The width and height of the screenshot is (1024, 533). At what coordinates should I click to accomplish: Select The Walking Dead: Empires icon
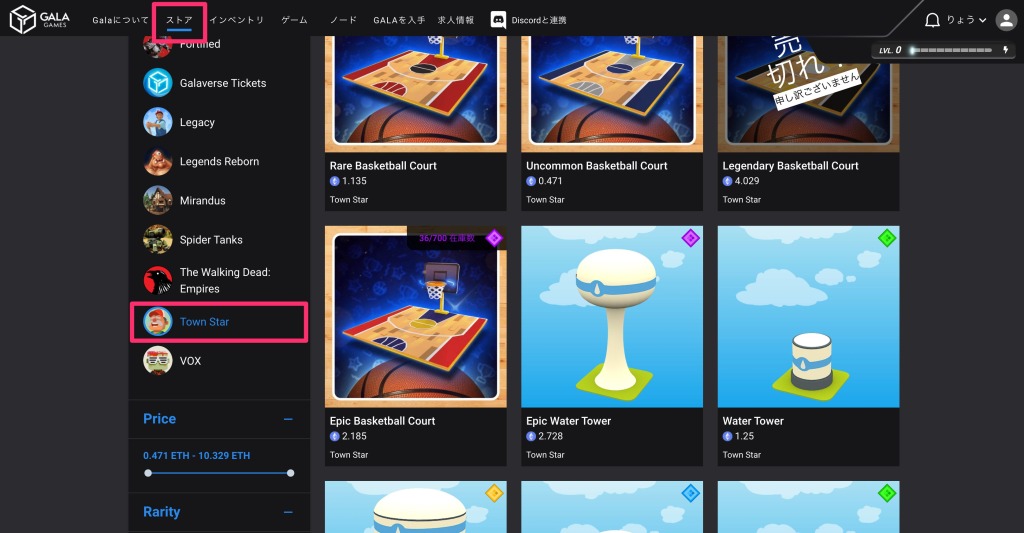[157, 280]
